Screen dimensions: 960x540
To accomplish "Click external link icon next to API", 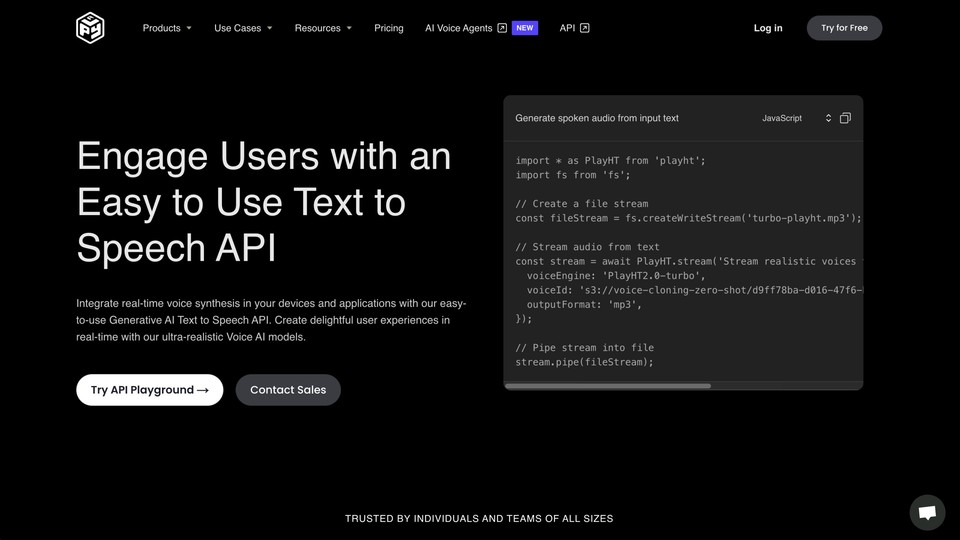I will (x=585, y=28).
